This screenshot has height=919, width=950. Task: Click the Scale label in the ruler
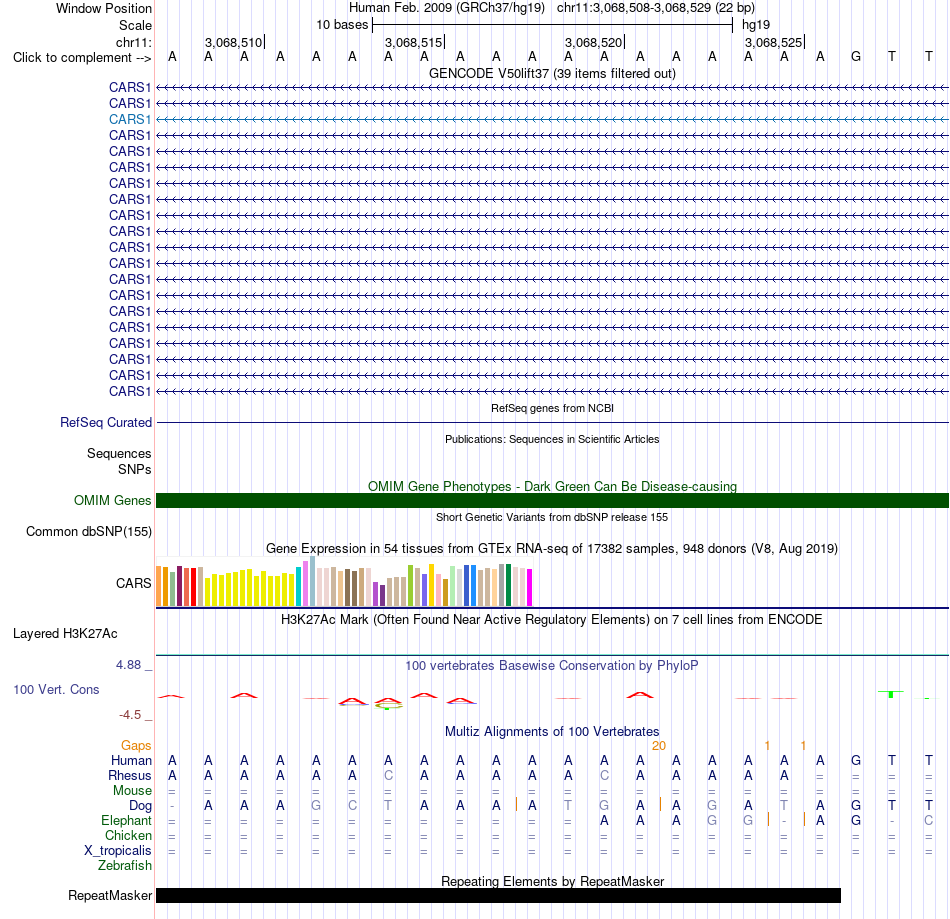pos(135,25)
